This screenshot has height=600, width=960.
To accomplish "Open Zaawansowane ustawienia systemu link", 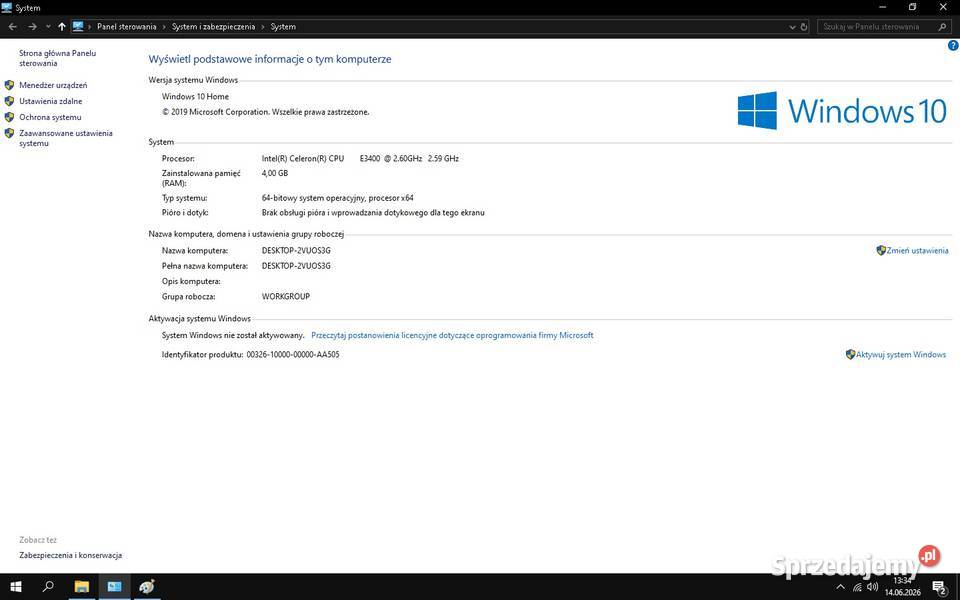I will click(66, 138).
